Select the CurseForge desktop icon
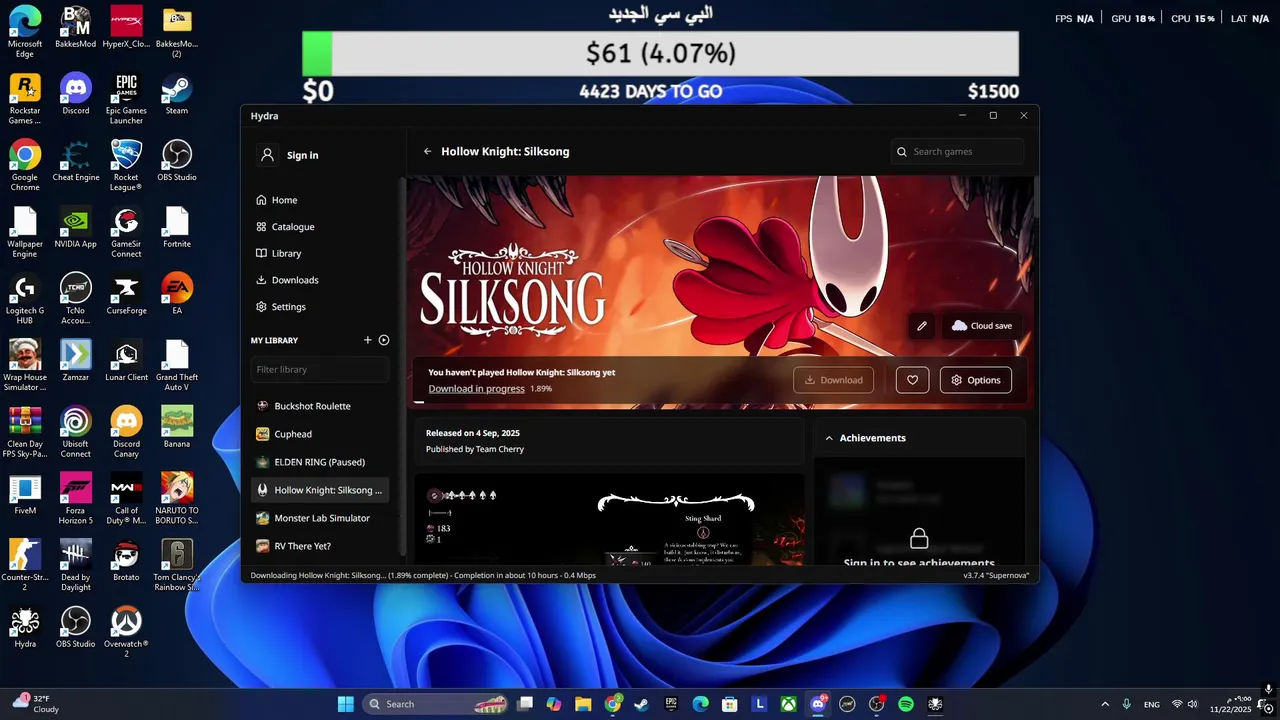This screenshot has width=1280, height=720. coord(126,294)
